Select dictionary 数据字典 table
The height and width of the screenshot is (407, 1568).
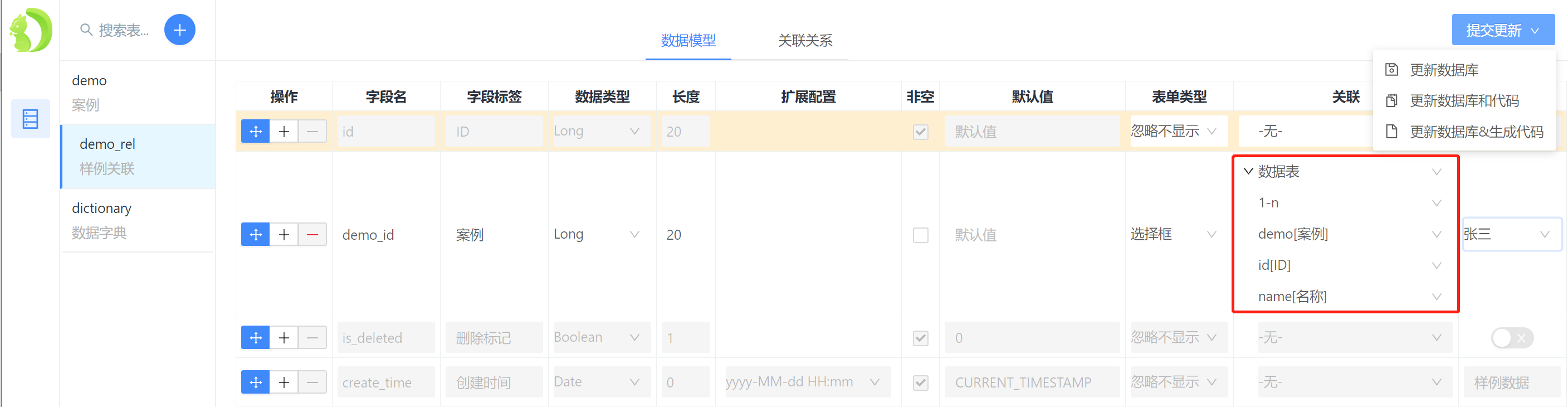(x=138, y=220)
